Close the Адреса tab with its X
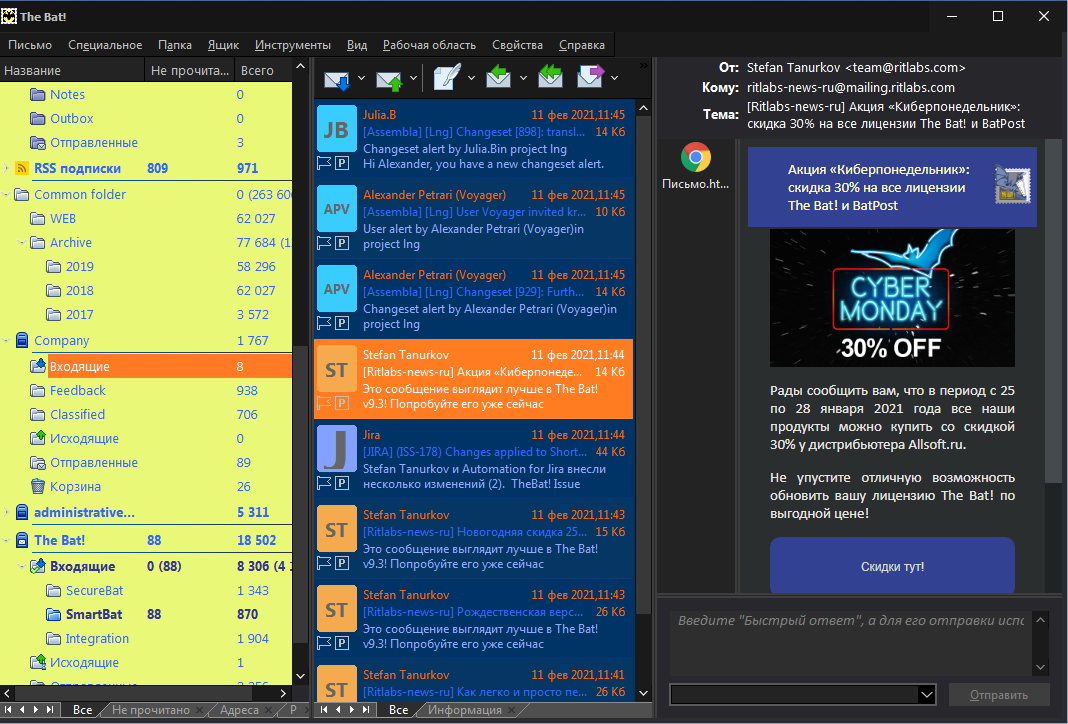 [x=268, y=710]
